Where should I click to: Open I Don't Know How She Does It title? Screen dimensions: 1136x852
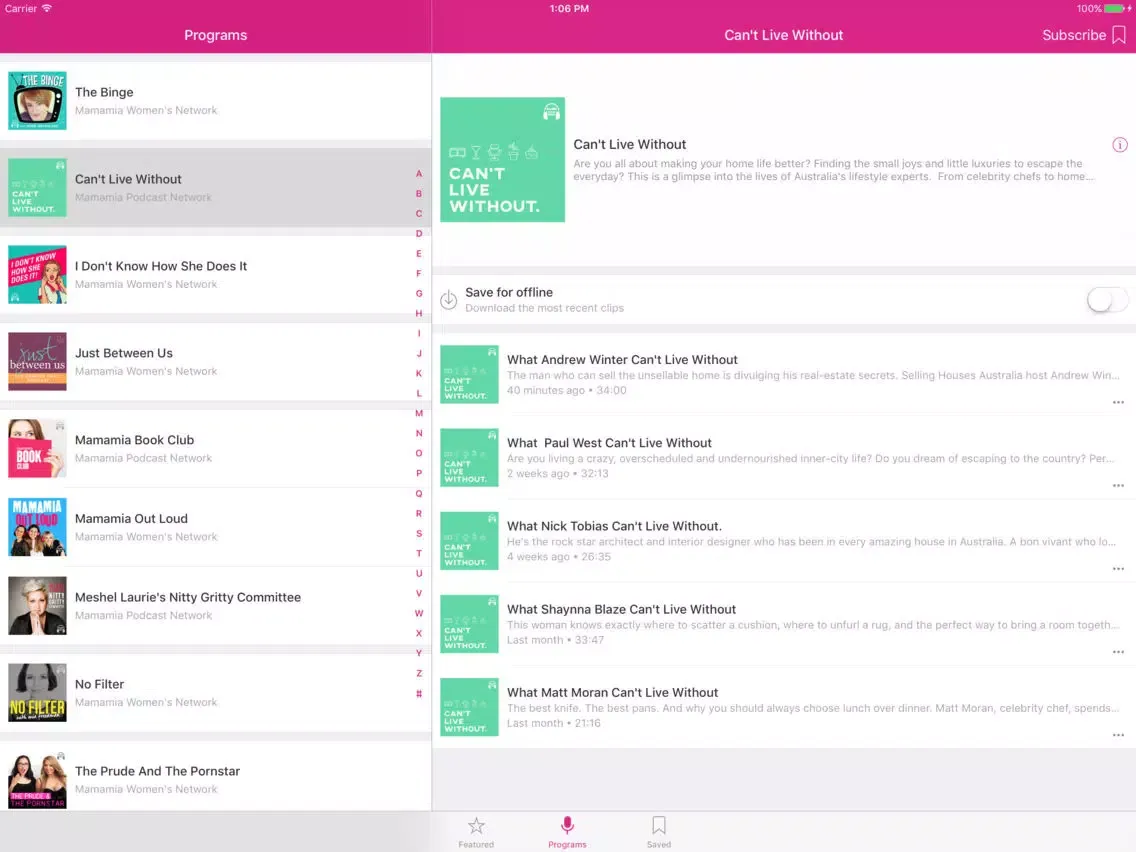161,266
